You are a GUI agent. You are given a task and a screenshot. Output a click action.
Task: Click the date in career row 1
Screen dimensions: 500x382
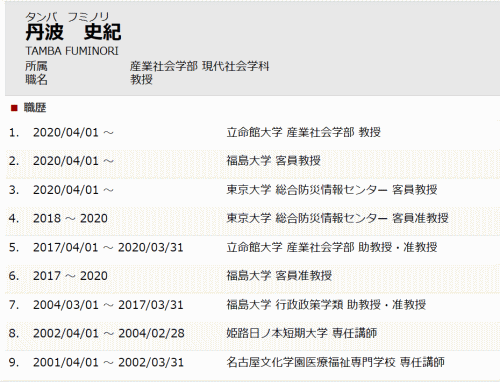tap(73, 133)
